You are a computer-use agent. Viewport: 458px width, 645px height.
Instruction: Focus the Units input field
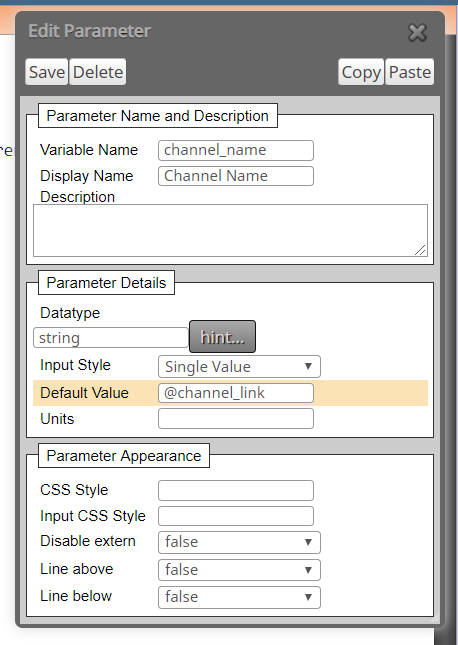point(236,419)
